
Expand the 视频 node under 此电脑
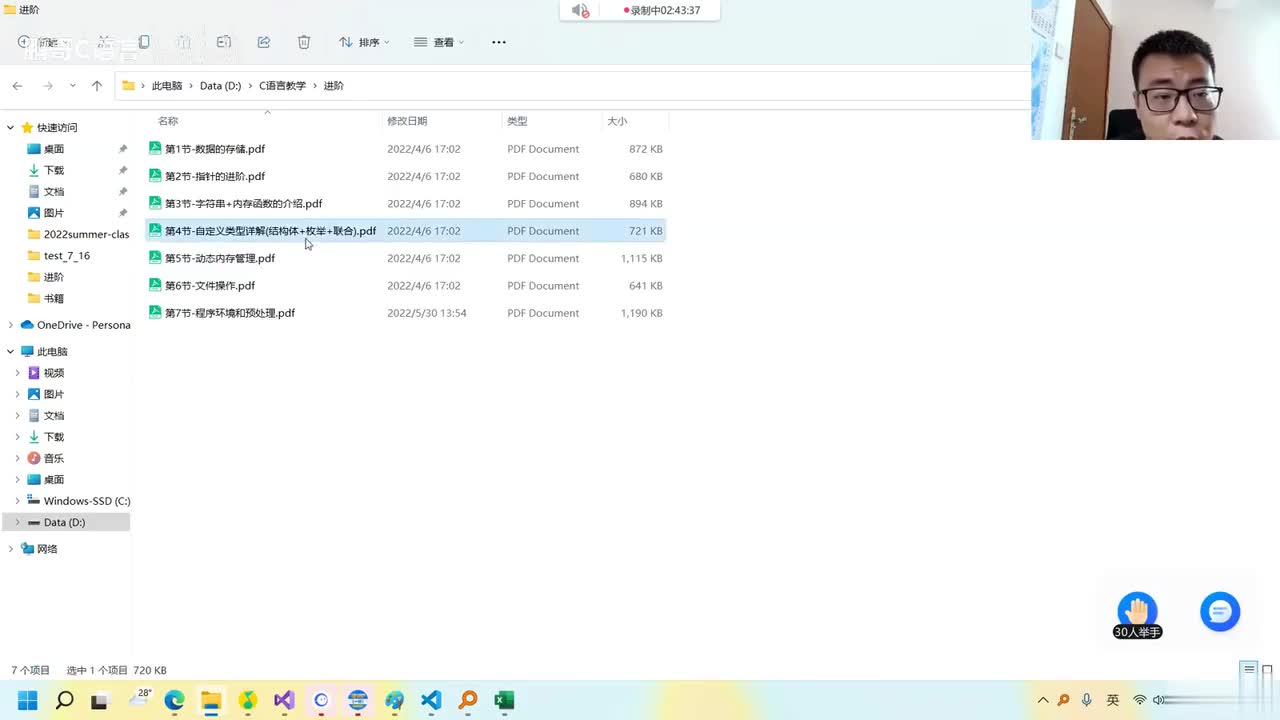pyautogui.click(x=18, y=373)
